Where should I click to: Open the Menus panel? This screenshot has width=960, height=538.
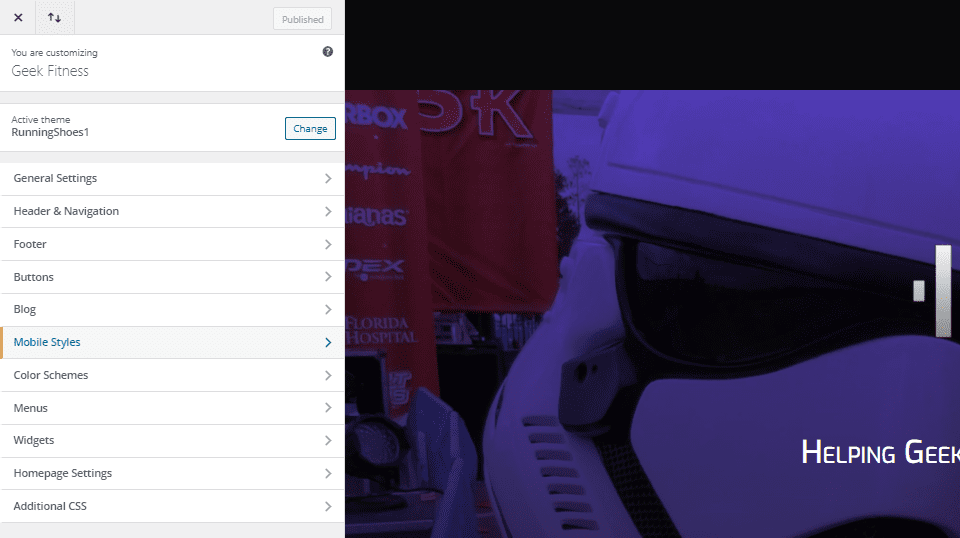point(172,408)
